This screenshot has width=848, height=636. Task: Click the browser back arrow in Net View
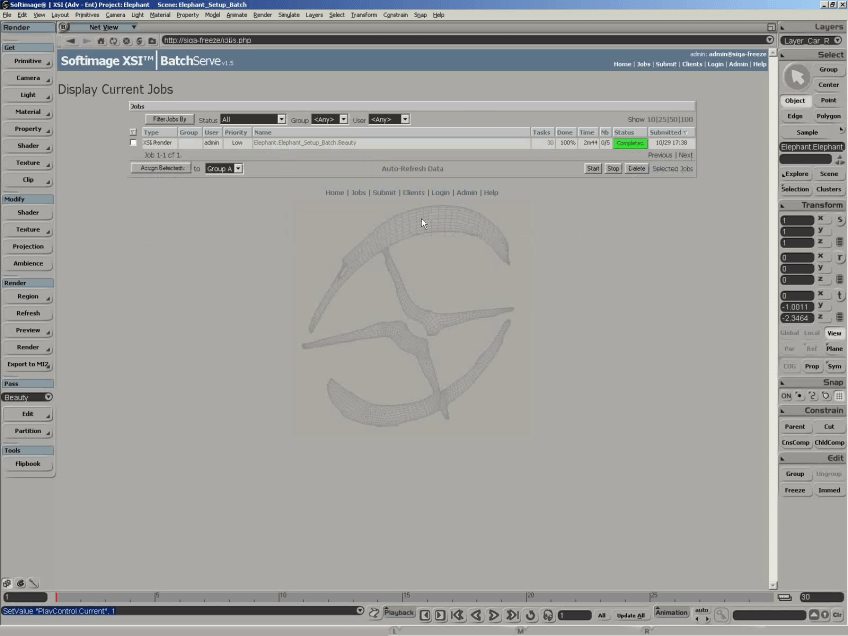tap(71, 41)
